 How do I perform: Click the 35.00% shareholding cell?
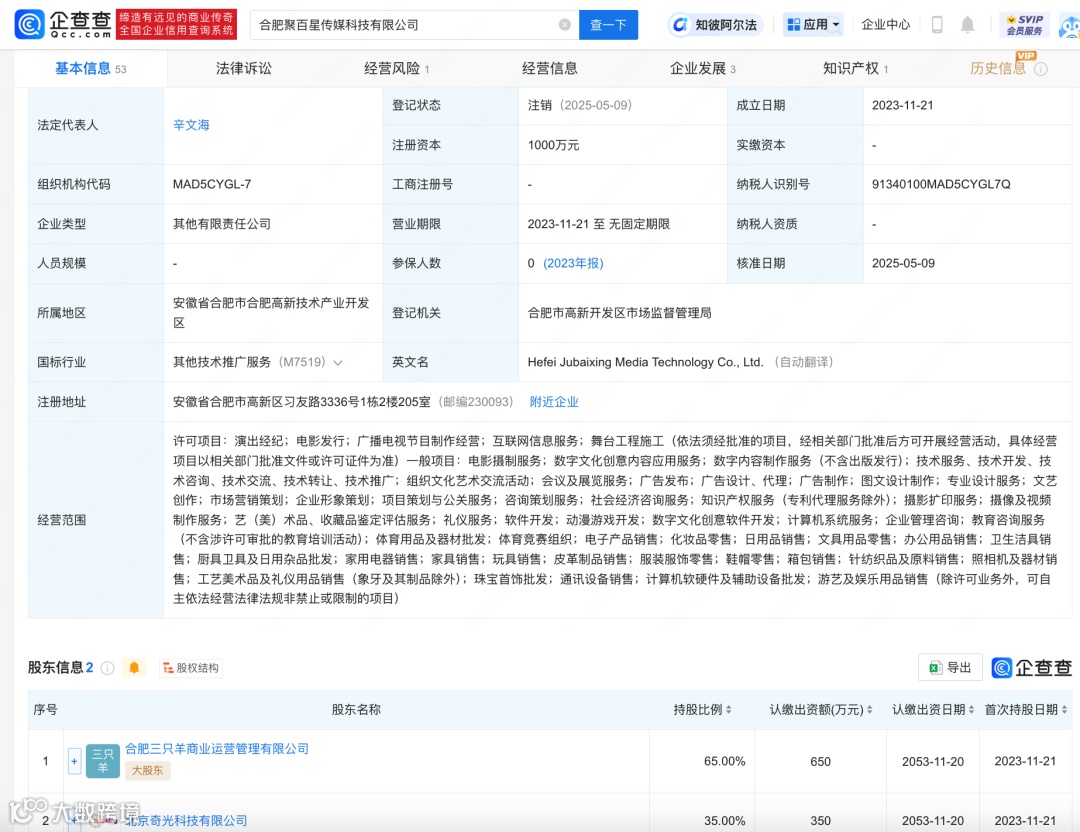pos(724,820)
